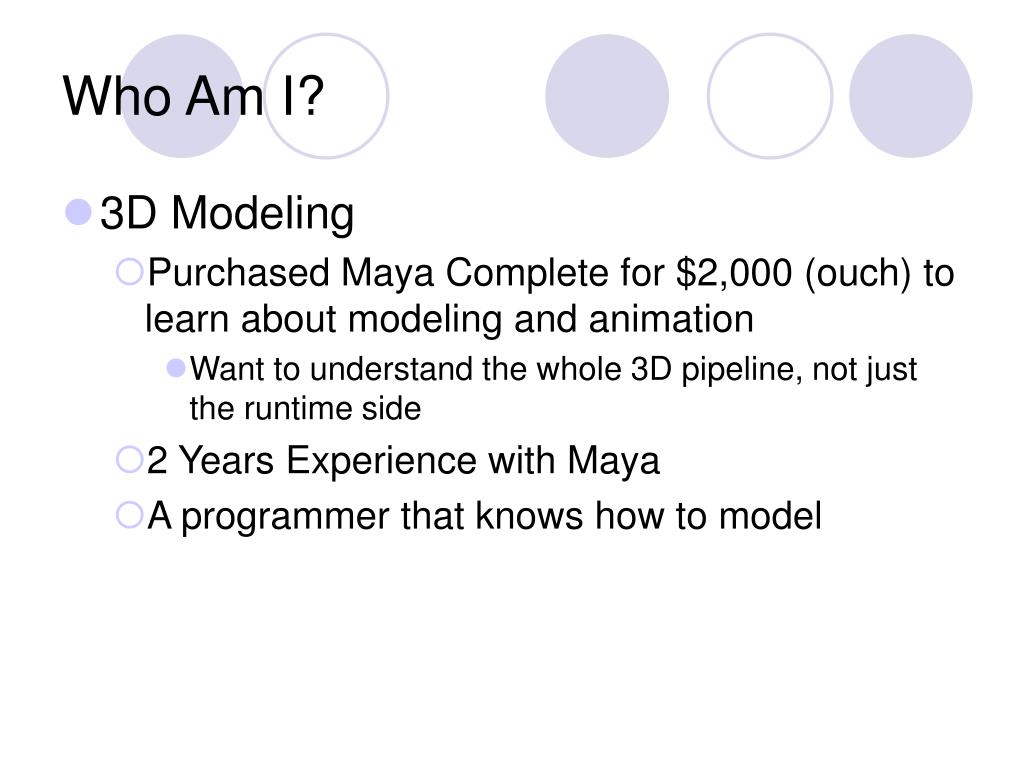Screen dimensions: 1024x768
Task: Click hollow bullet before 'A programmer'
Action: point(129,515)
